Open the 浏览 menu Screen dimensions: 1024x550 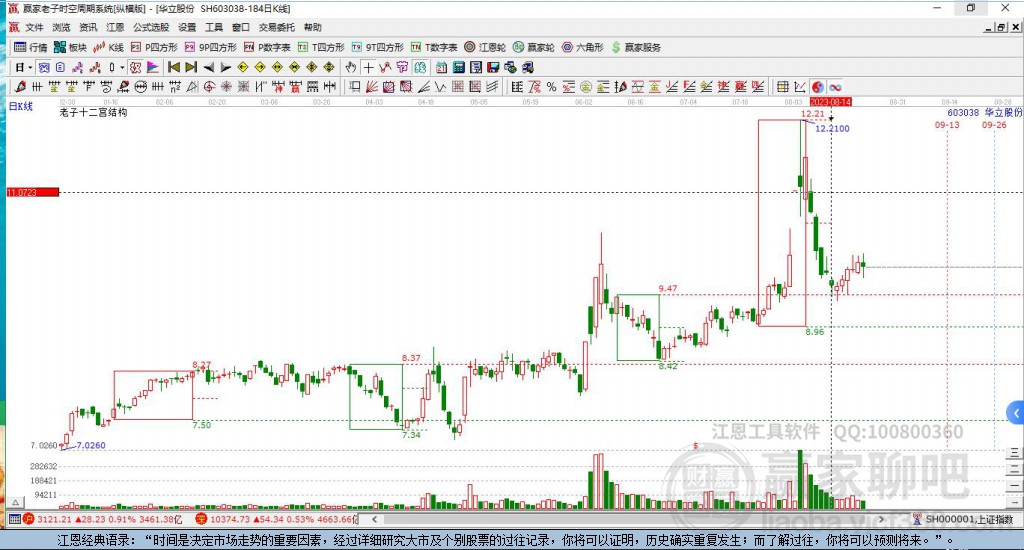(61, 27)
